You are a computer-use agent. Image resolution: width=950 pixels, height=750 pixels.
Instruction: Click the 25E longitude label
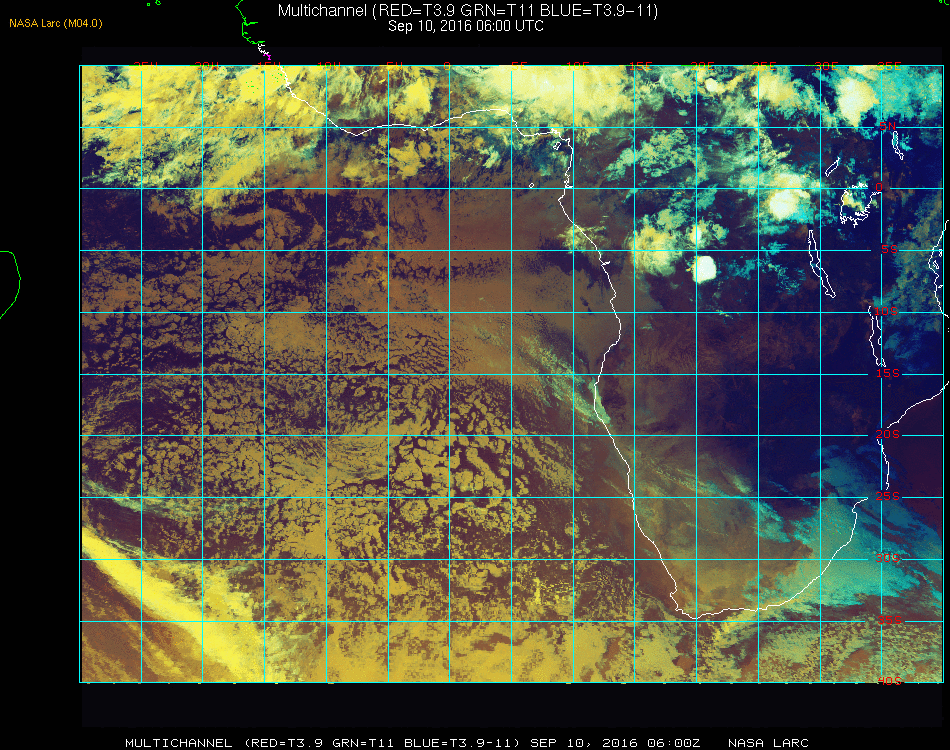coord(764,66)
